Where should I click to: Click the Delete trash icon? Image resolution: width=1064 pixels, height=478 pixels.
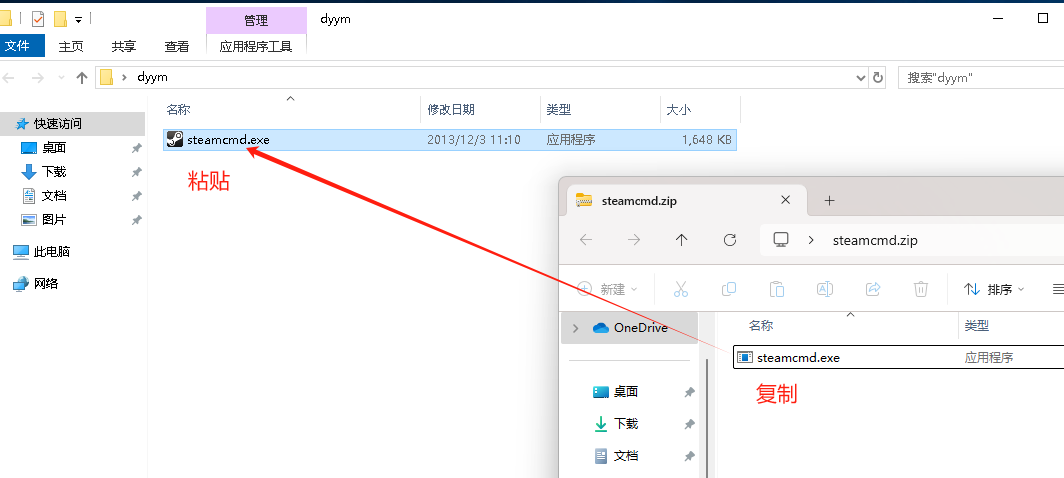click(x=921, y=289)
